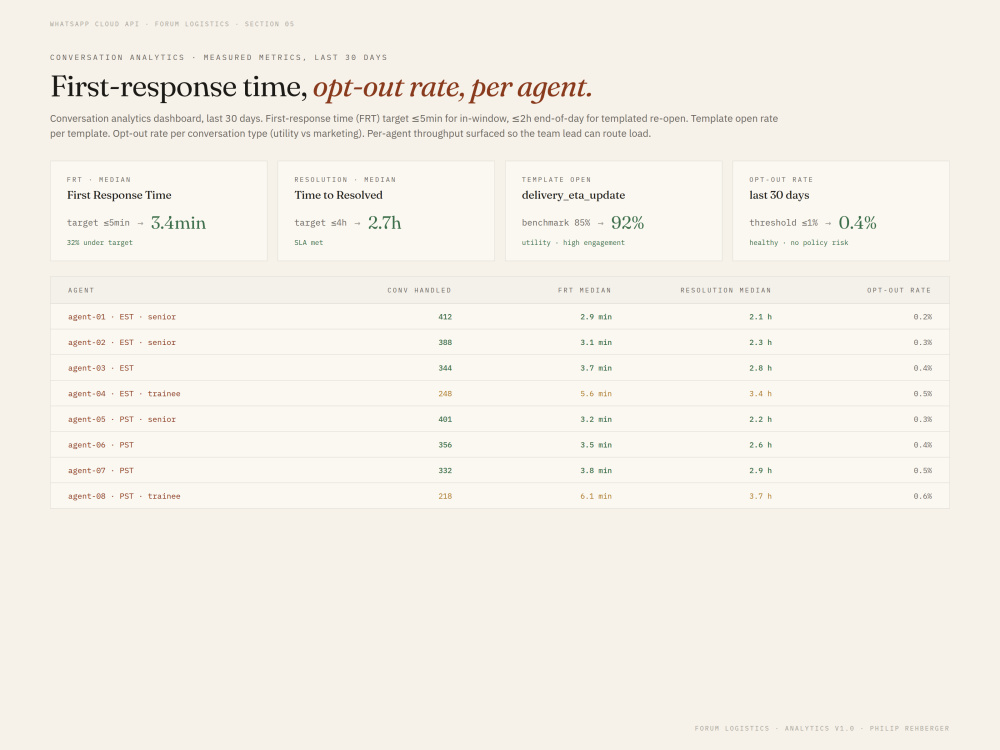Click the 3.2 min FRT value
Viewport: 1000px width, 750px height.
tap(596, 419)
